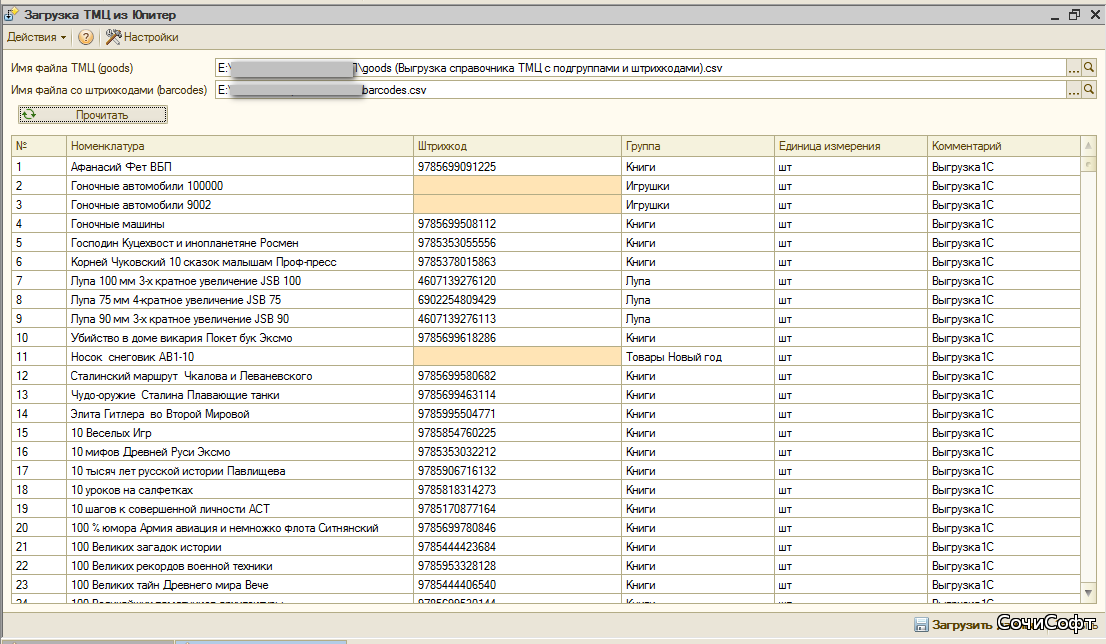Click barcode 9785444406540

click(456, 586)
